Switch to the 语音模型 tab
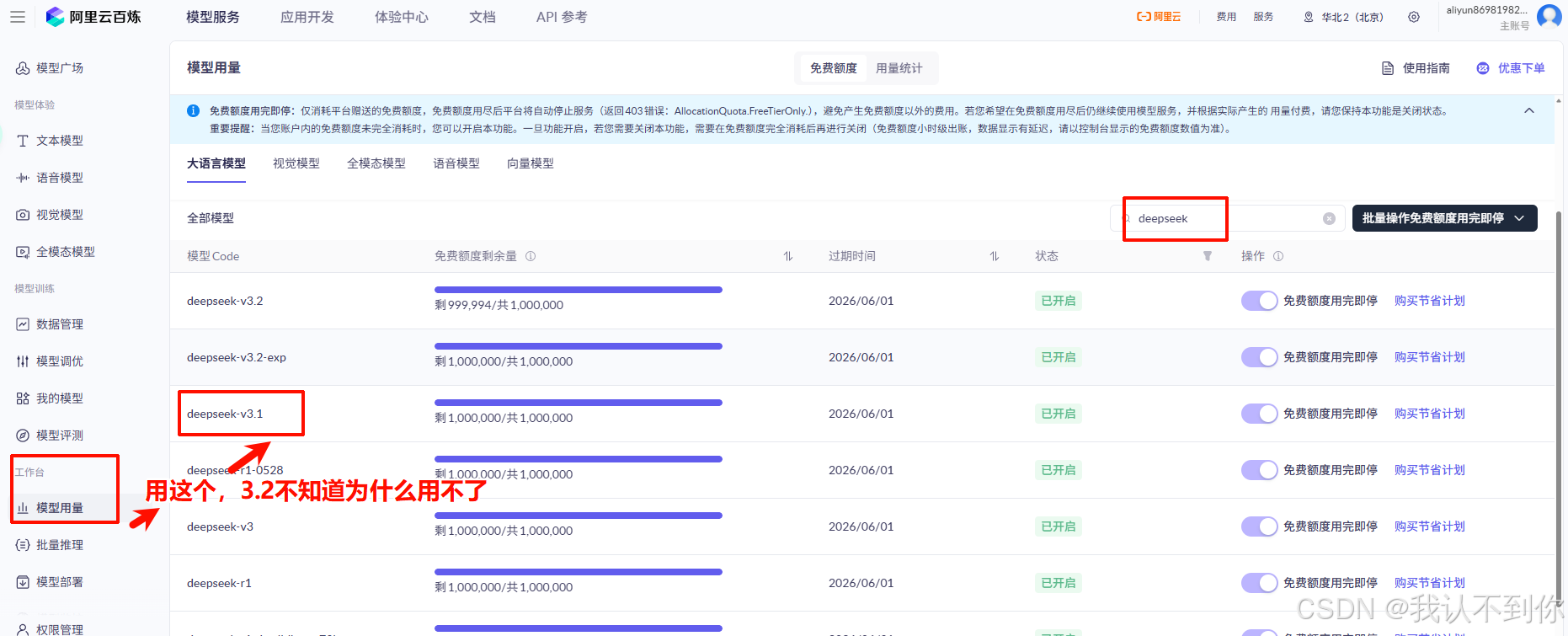Viewport: 1568px width, 636px height. coord(456,163)
